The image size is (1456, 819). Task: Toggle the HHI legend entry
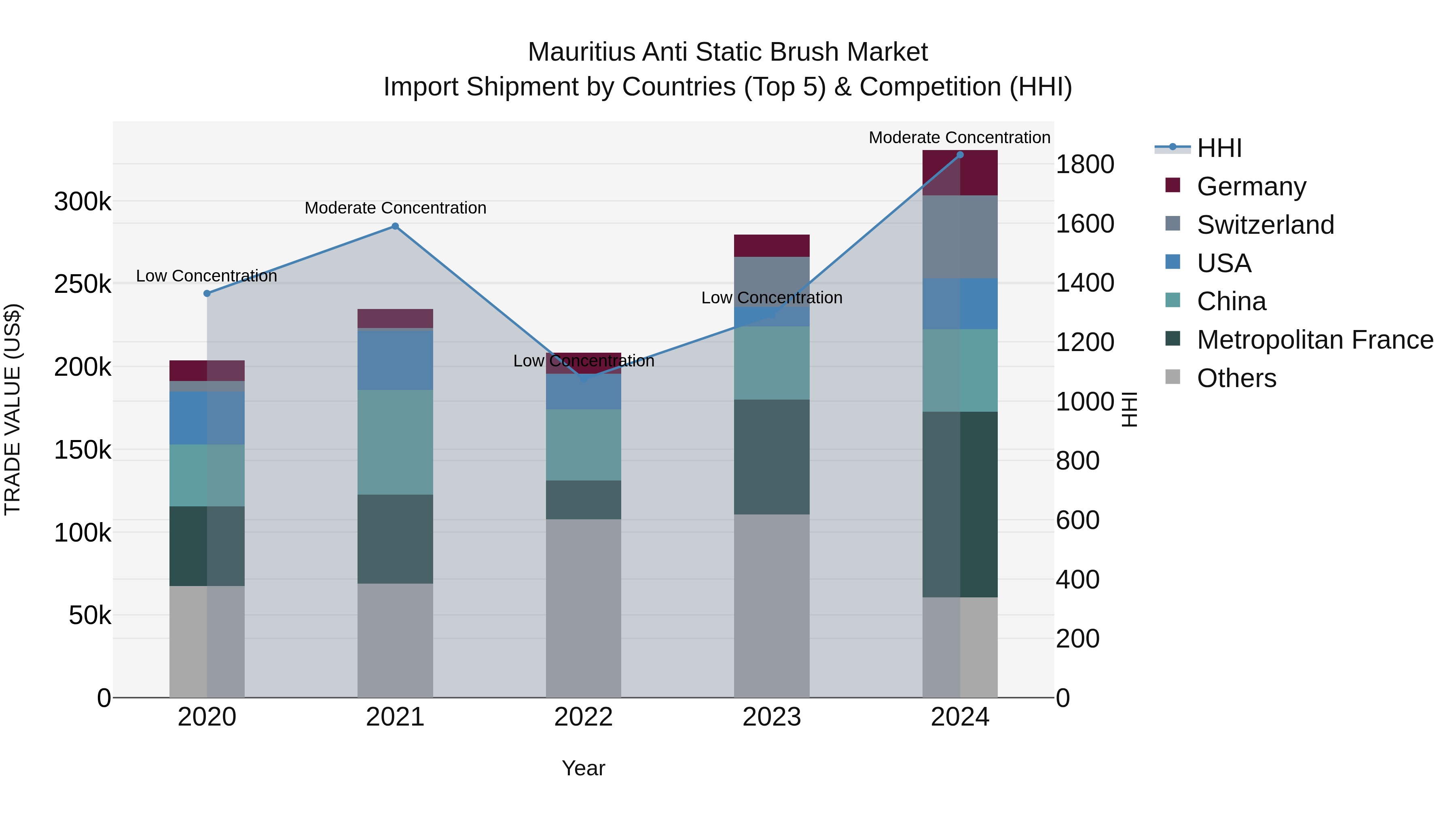coord(1198,148)
